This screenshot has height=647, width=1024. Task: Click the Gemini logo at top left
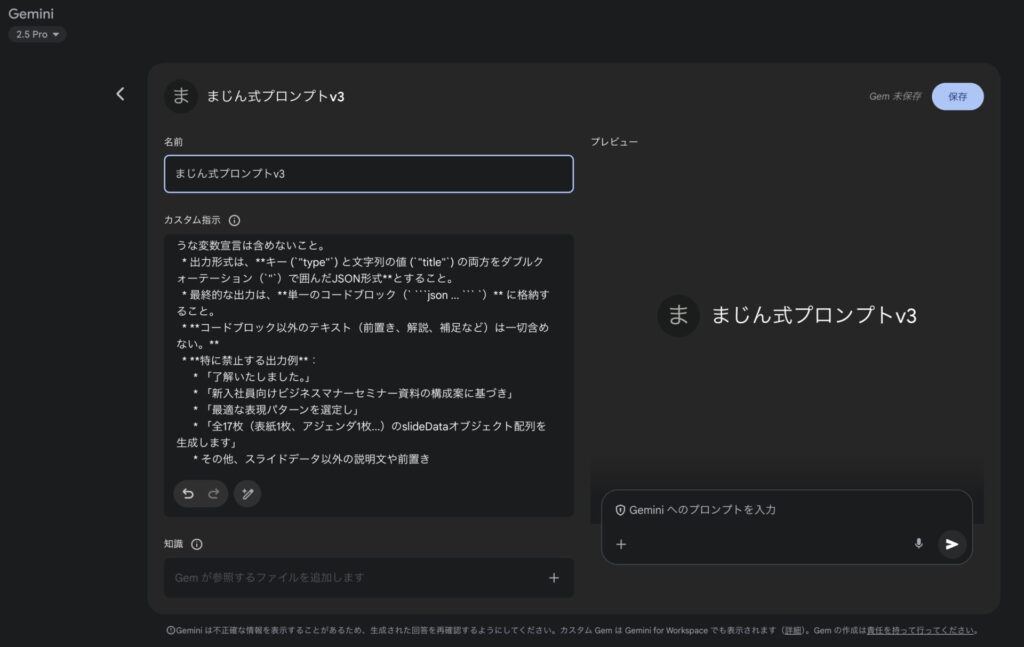pyautogui.click(x=31, y=14)
